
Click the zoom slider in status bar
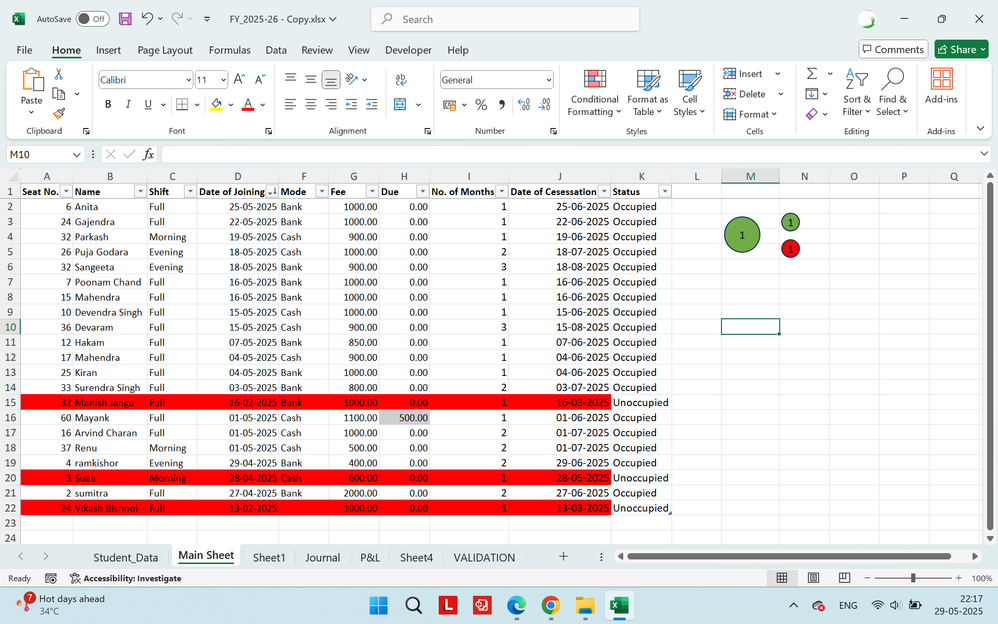(x=912, y=578)
